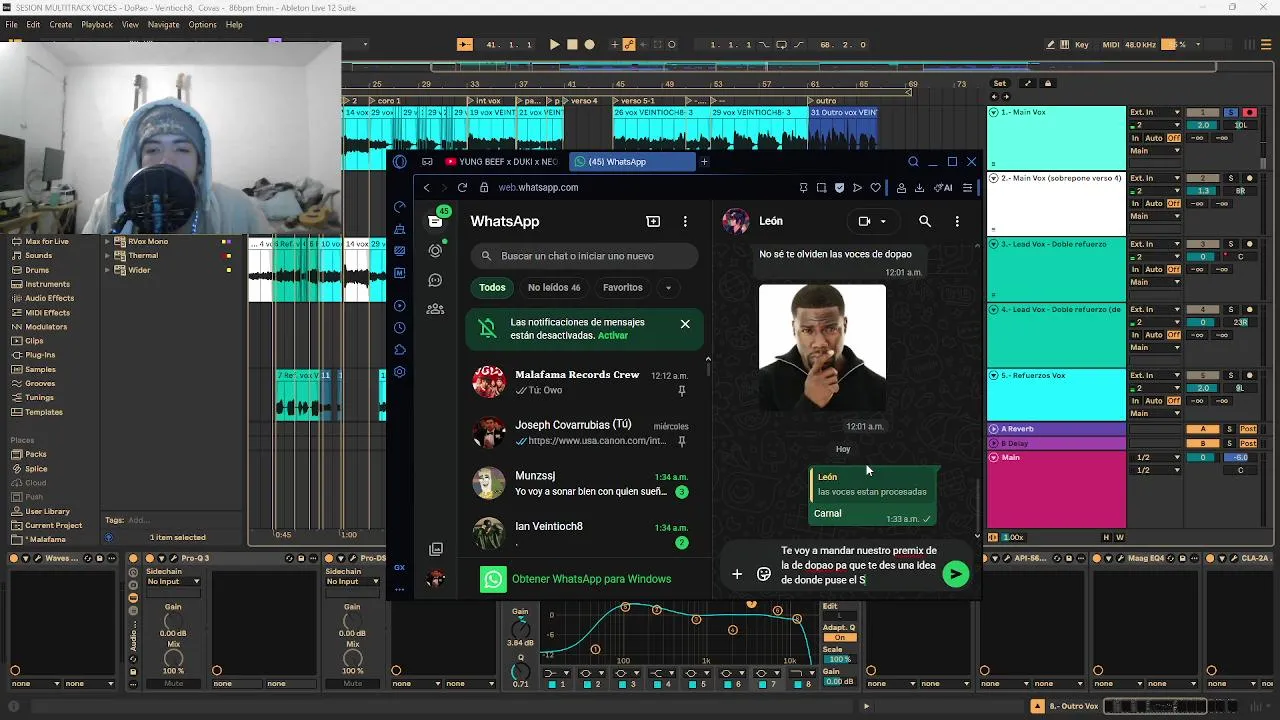Open the emoji picker in WhatsApp
The height and width of the screenshot is (720, 1280).
pyautogui.click(x=764, y=574)
